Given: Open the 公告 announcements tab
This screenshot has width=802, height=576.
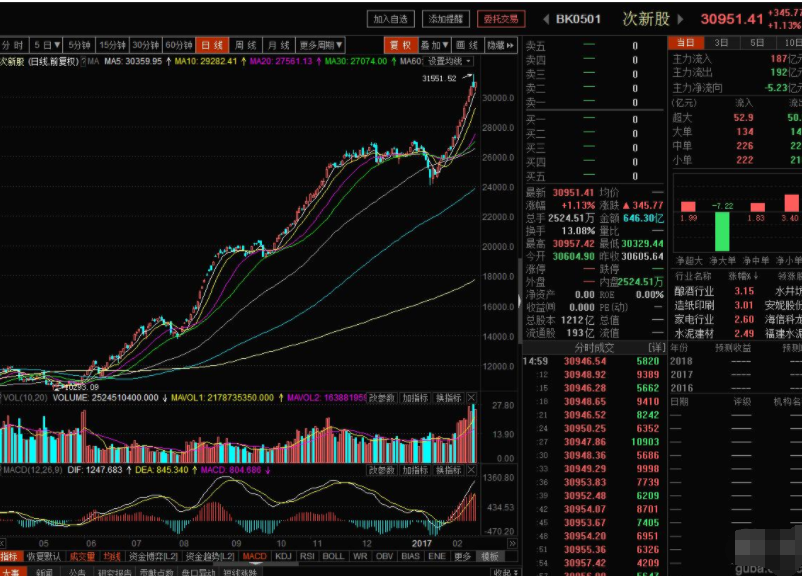Looking at the screenshot, I should click(77, 572).
